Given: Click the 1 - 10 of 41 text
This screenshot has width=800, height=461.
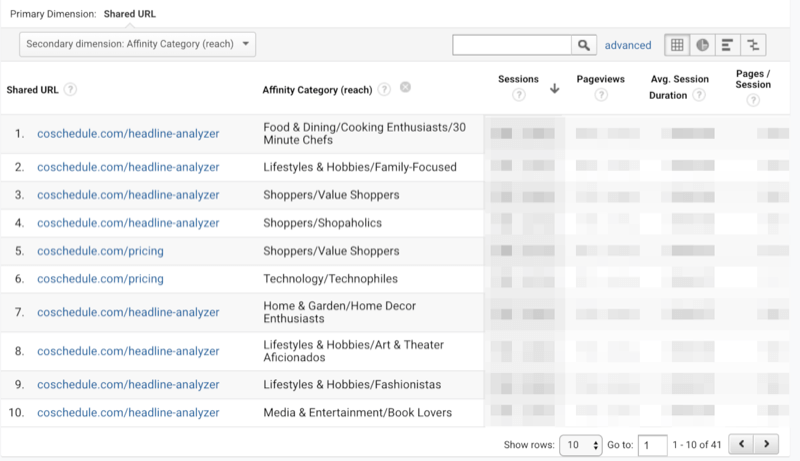Looking at the screenshot, I should [x=696, y=445].
